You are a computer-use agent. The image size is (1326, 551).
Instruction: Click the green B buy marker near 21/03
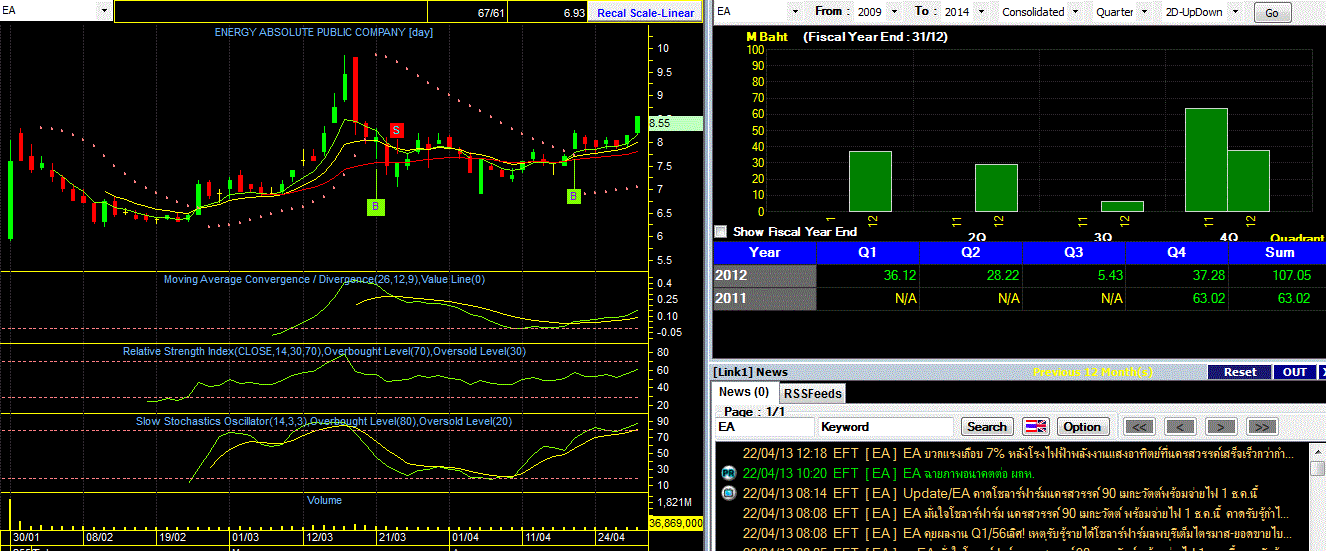click(375, 207)
